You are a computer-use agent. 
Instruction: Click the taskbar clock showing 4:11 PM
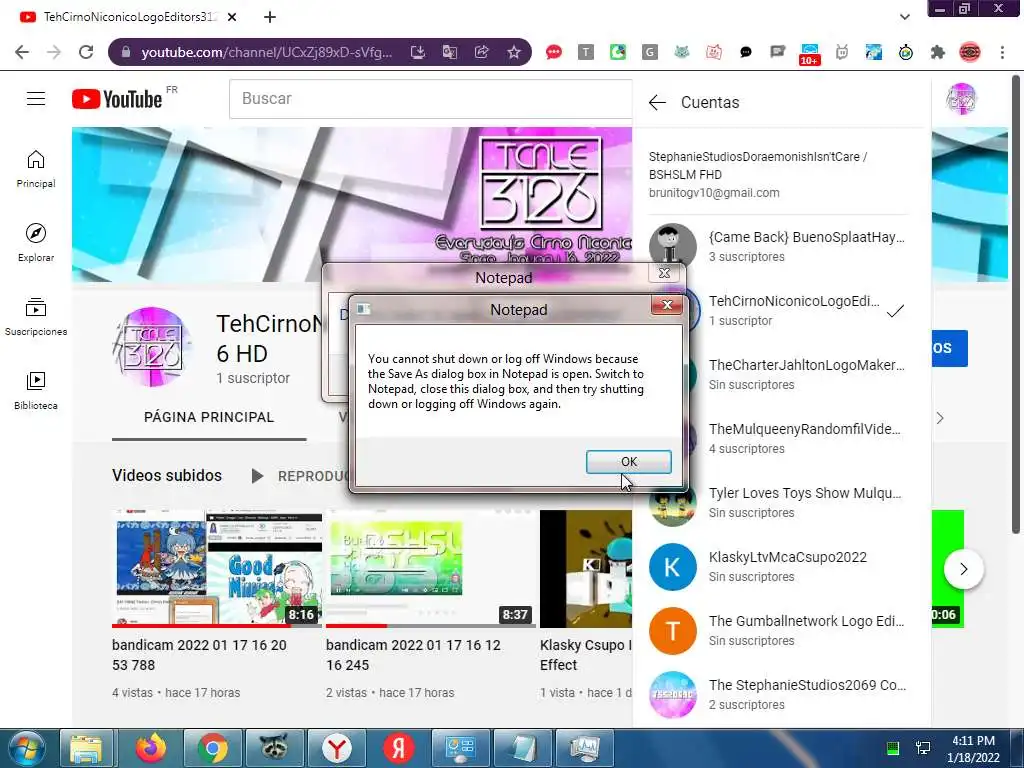pyautogui.click(x=973, y=748)
